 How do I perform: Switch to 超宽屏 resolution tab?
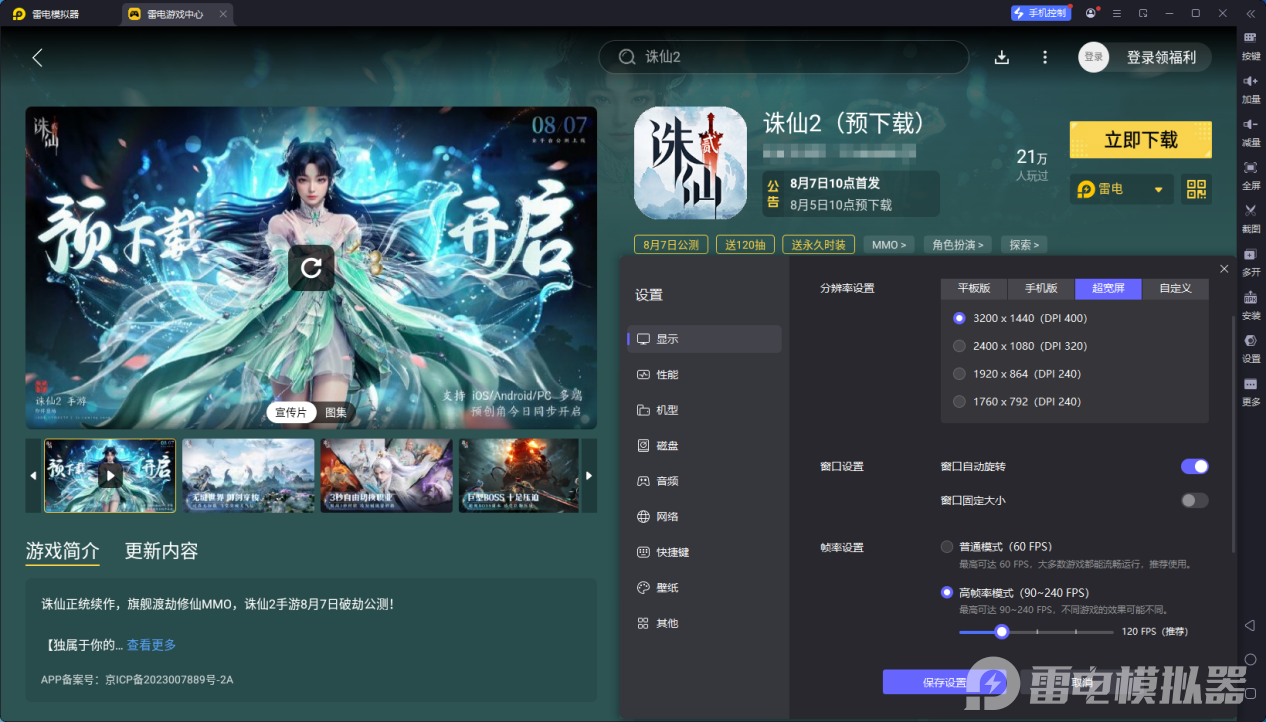pyautogui.click(x=1108, y=288)
